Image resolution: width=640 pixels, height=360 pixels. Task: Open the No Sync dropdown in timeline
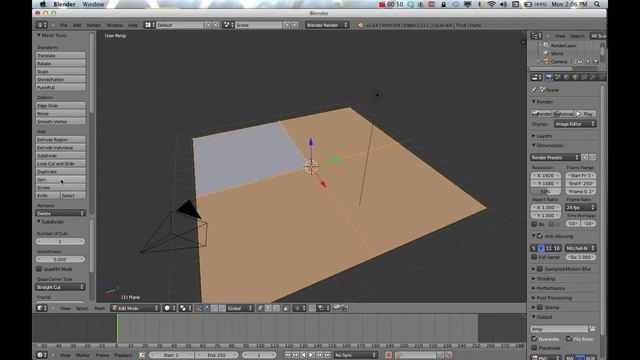pyautogui.click(x=355, y=355)
